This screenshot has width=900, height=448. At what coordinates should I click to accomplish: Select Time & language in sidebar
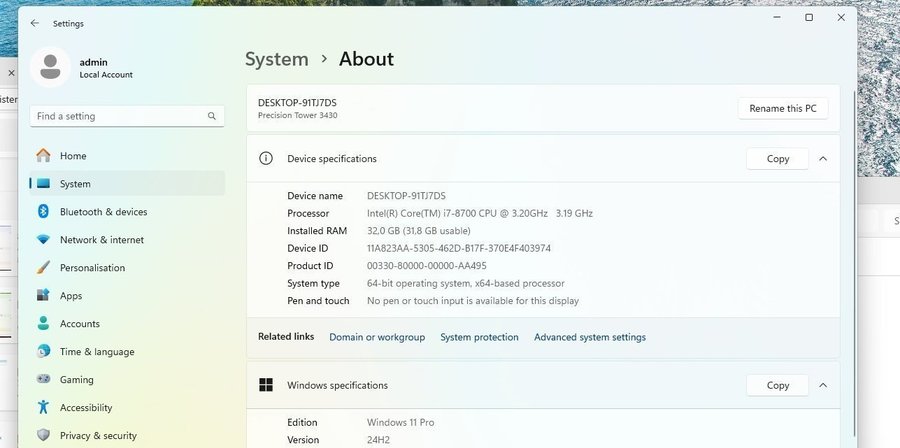(x=96, y=352)
